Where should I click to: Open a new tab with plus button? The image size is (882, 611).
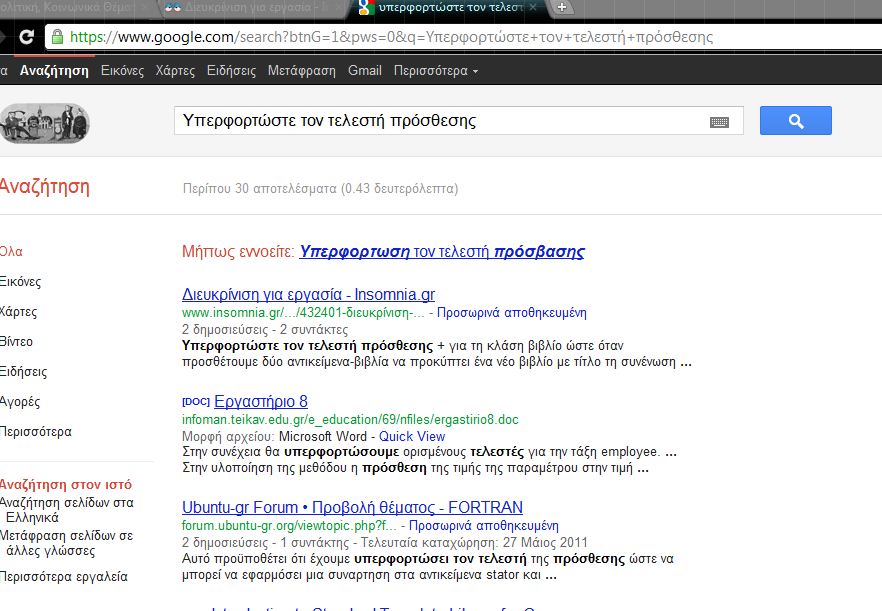[x=561, y=7]
